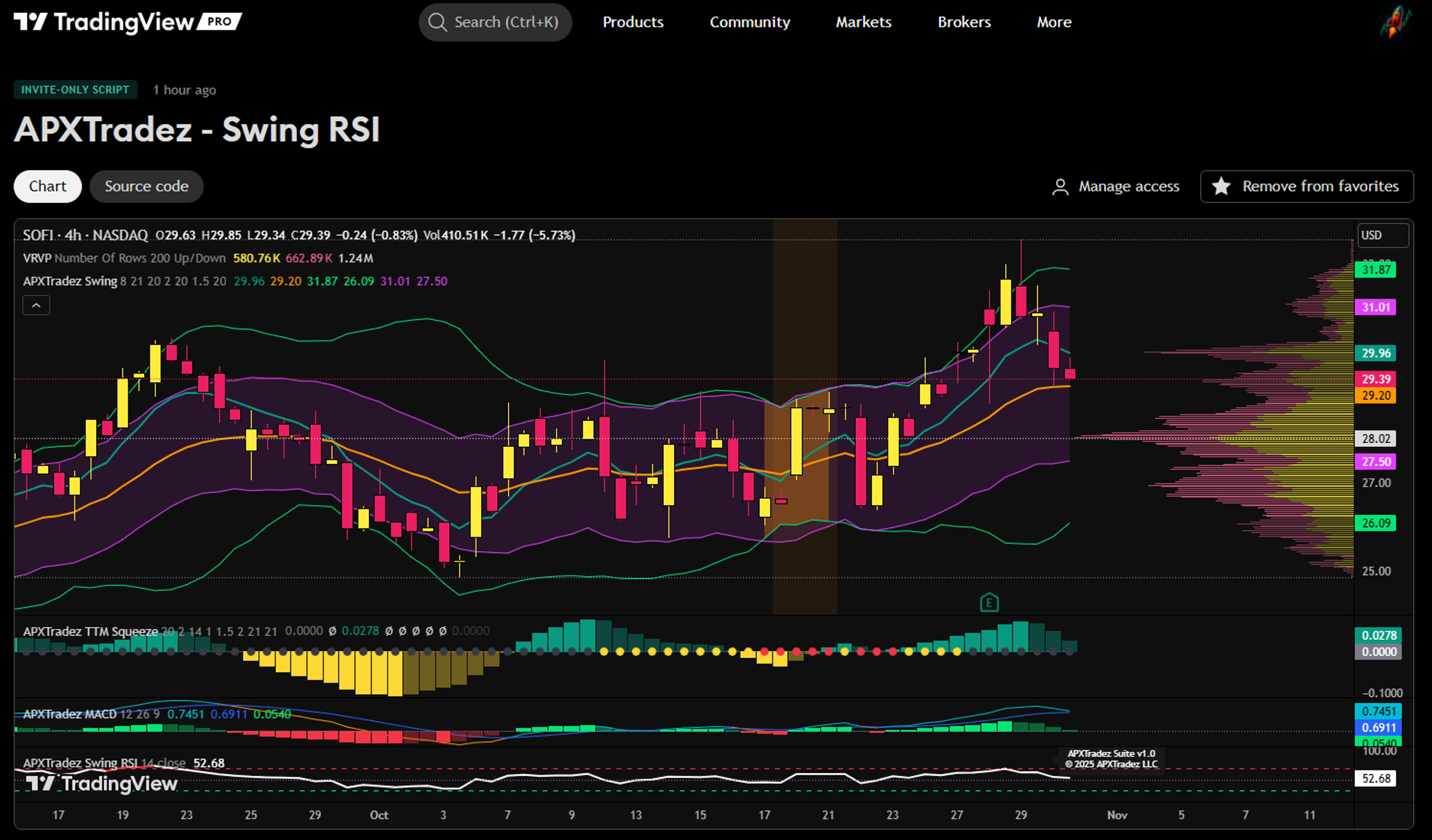Select the SOFI · 4h · NASDAQ symbol label
This screenshot has height=840, width=1432.
point(85,235)
